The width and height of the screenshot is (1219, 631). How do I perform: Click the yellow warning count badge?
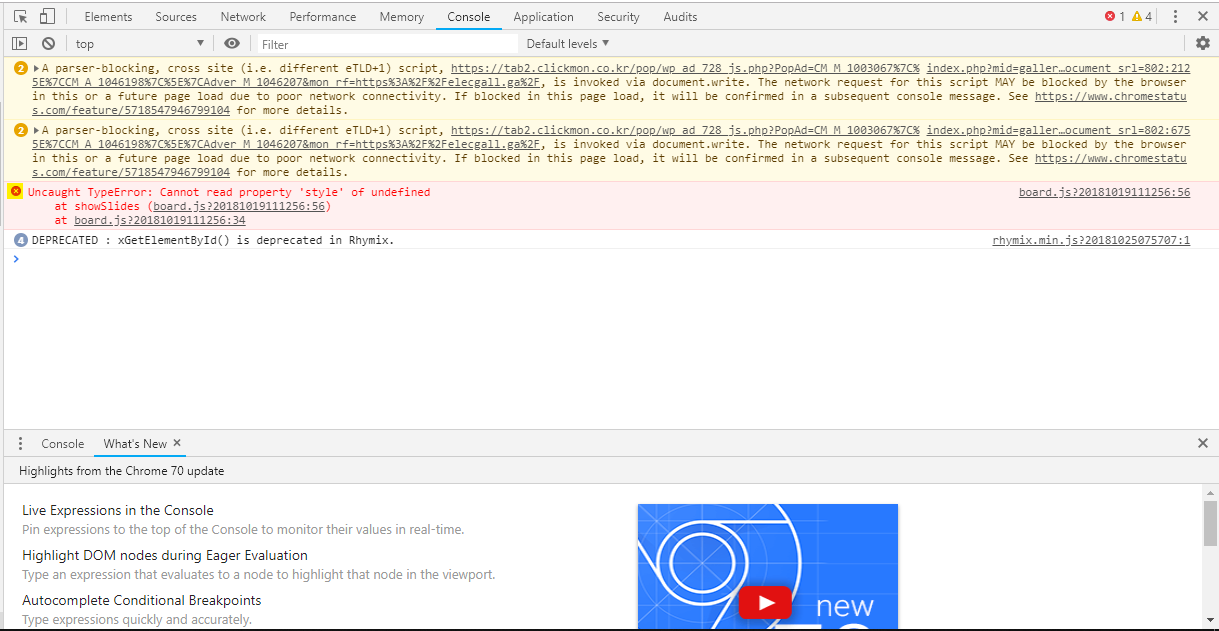point(1142,17)
